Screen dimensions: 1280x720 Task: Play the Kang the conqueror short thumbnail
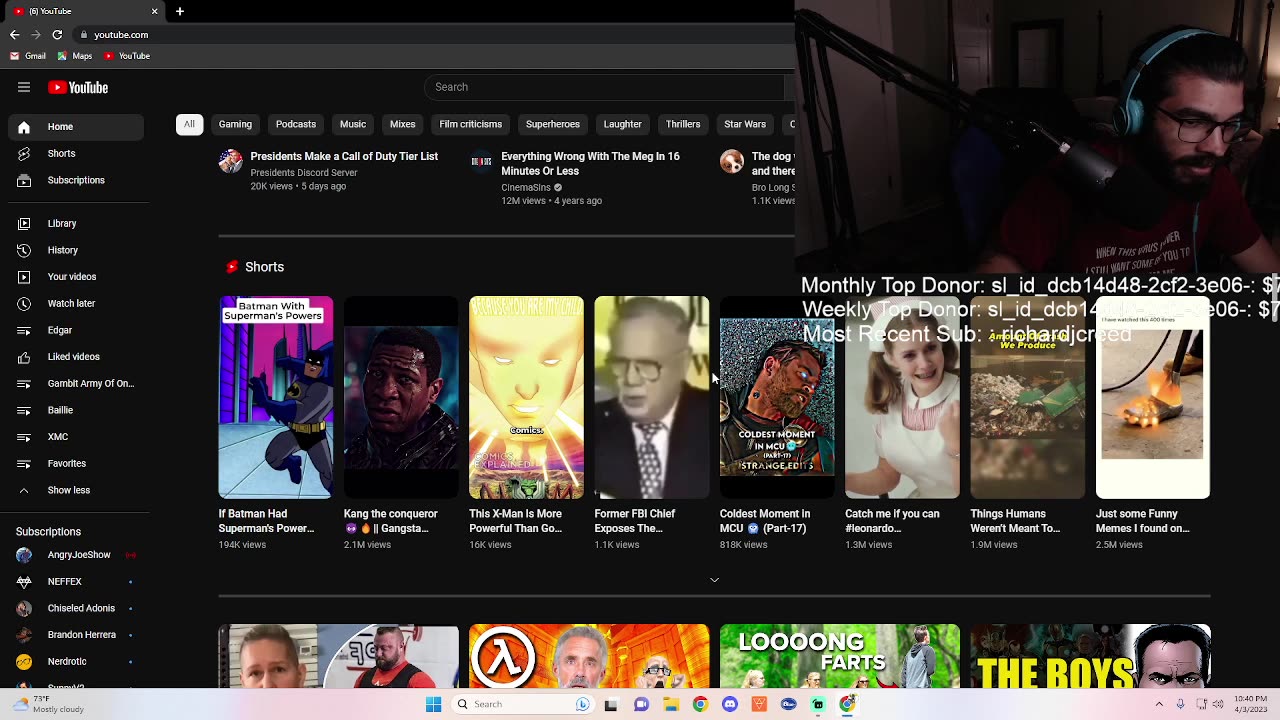click(x=401, y=397)
